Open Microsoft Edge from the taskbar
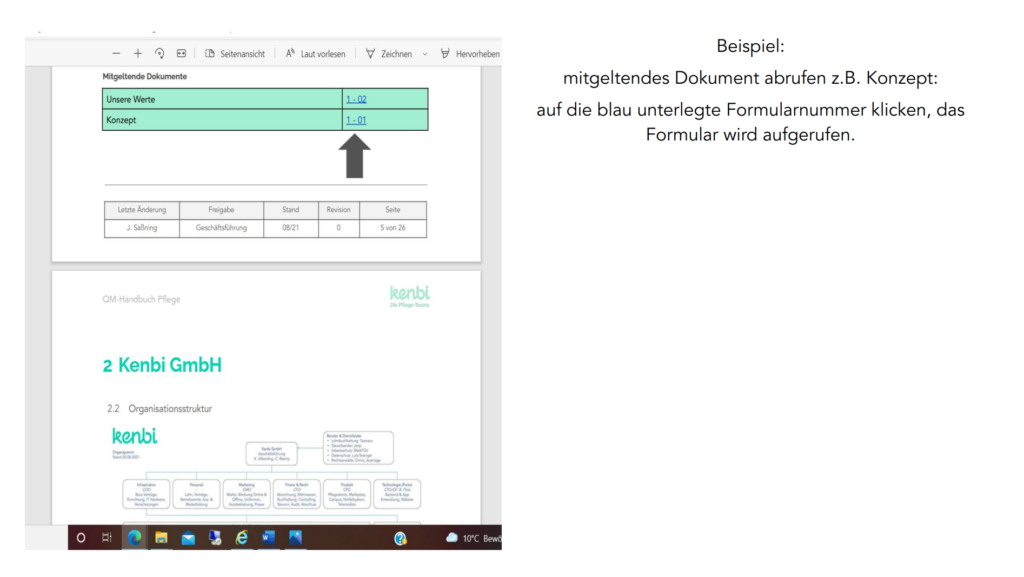Image resolution: width=1024 pixels, height=577 pixels. coord(135,538)
